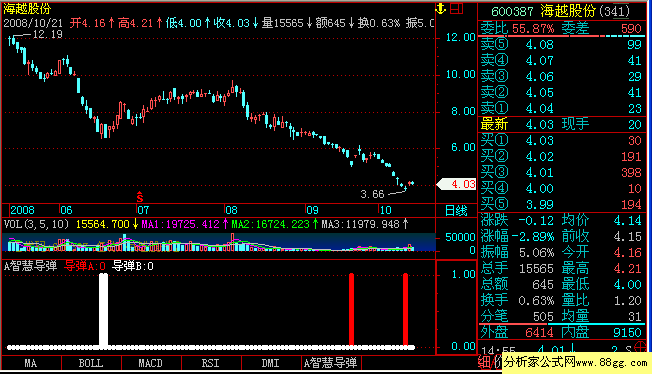Click the first red 导弹A signal bar

[351, 310]
